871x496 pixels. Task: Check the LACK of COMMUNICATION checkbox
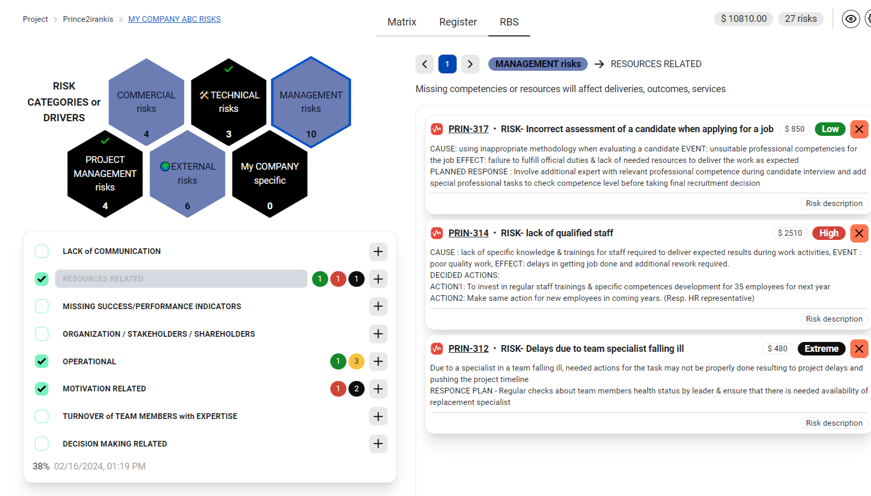pos(42,252)
